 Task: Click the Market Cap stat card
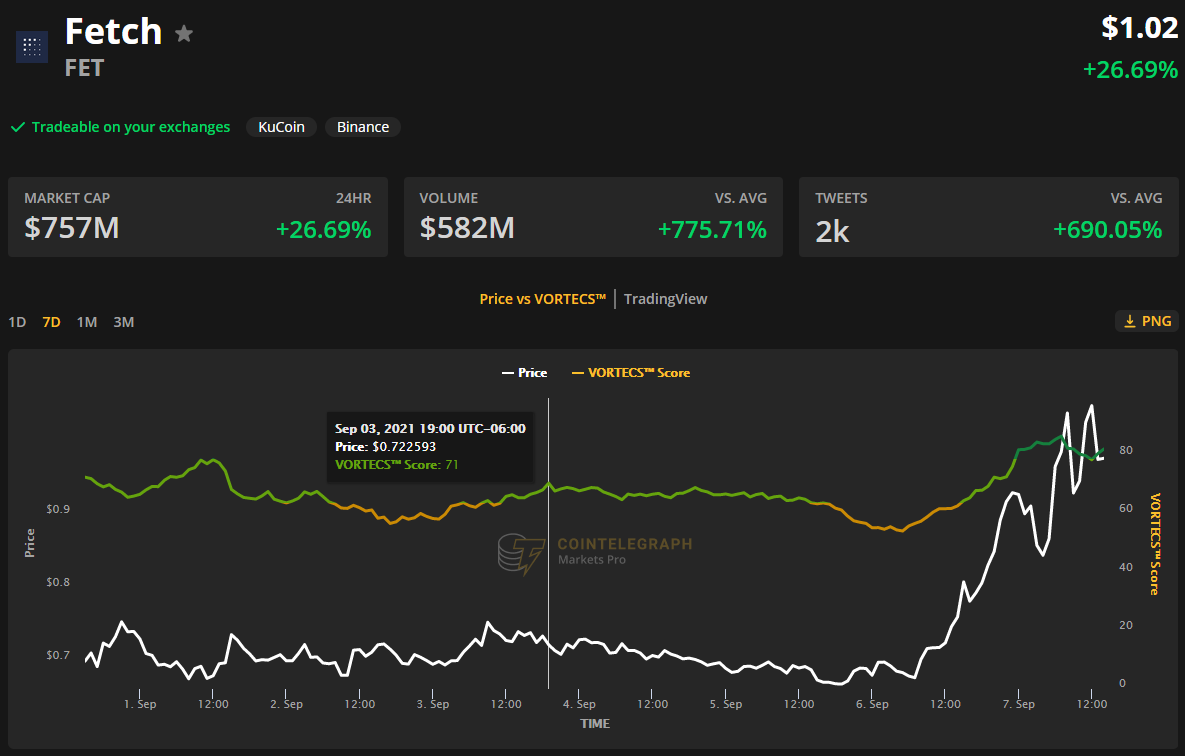pyautogui.click(x=198, y=217)
